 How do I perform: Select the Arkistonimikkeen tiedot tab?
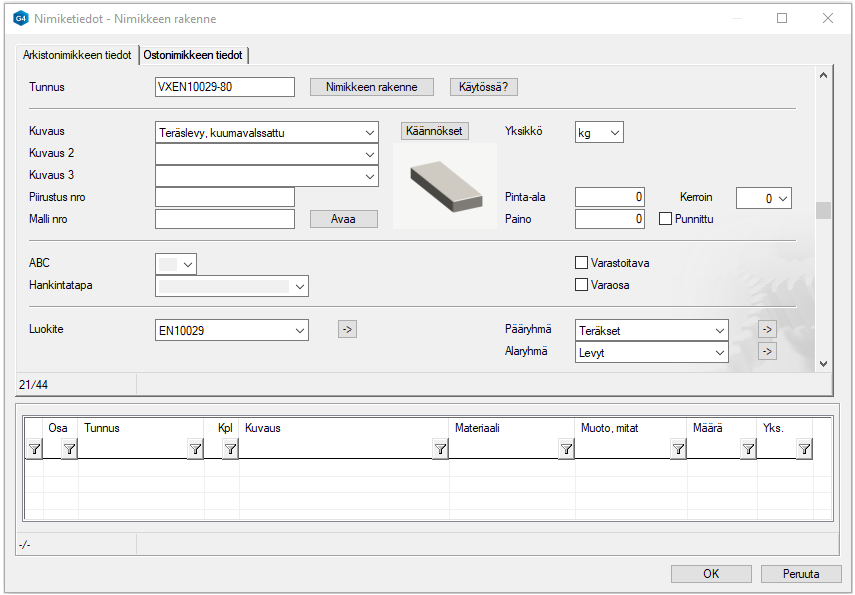77,55
